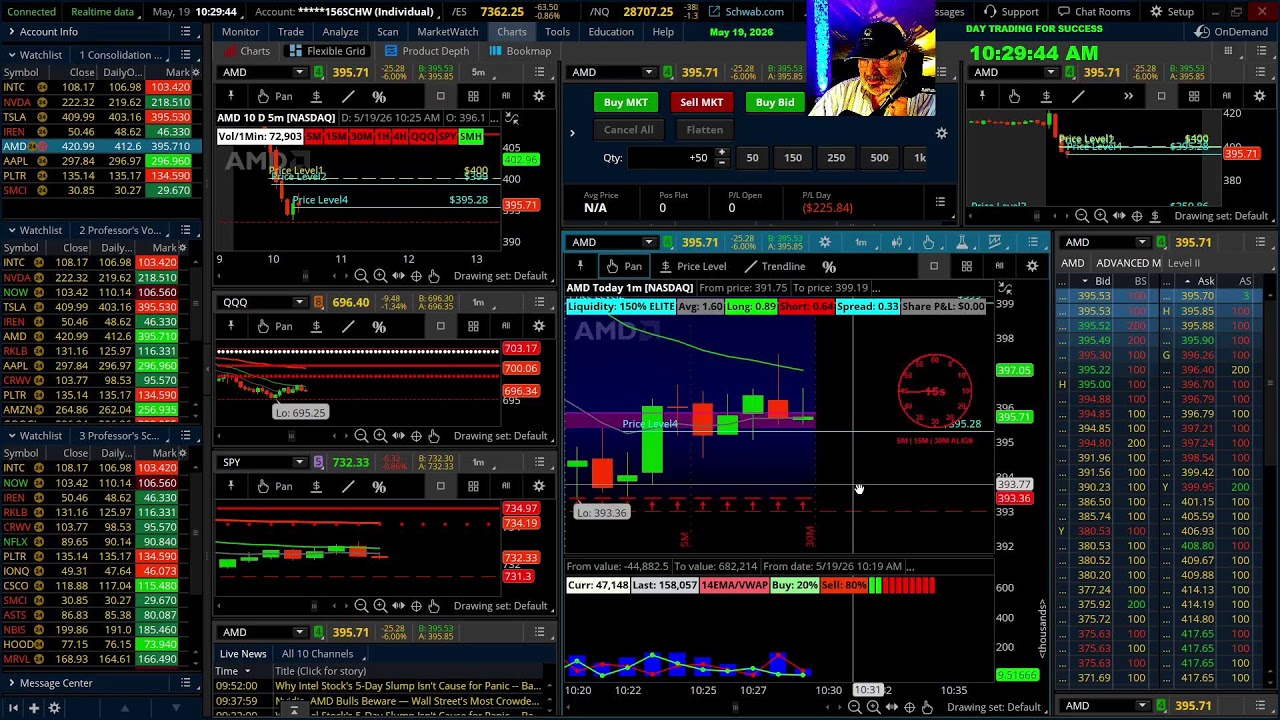Click AMD 5m chart horizontal scroll handle
The height and width of the screenshot is (720, 1280).
coord(306,276)
